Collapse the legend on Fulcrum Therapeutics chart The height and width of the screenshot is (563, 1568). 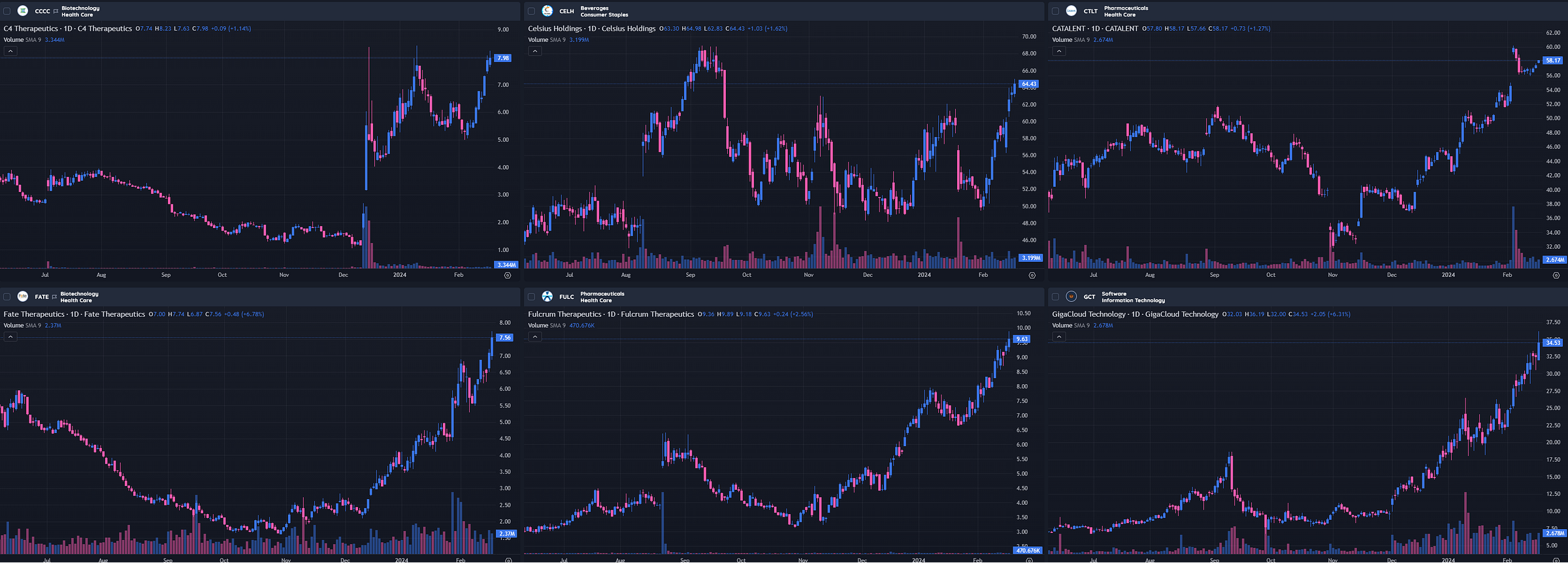coord(535,336)
